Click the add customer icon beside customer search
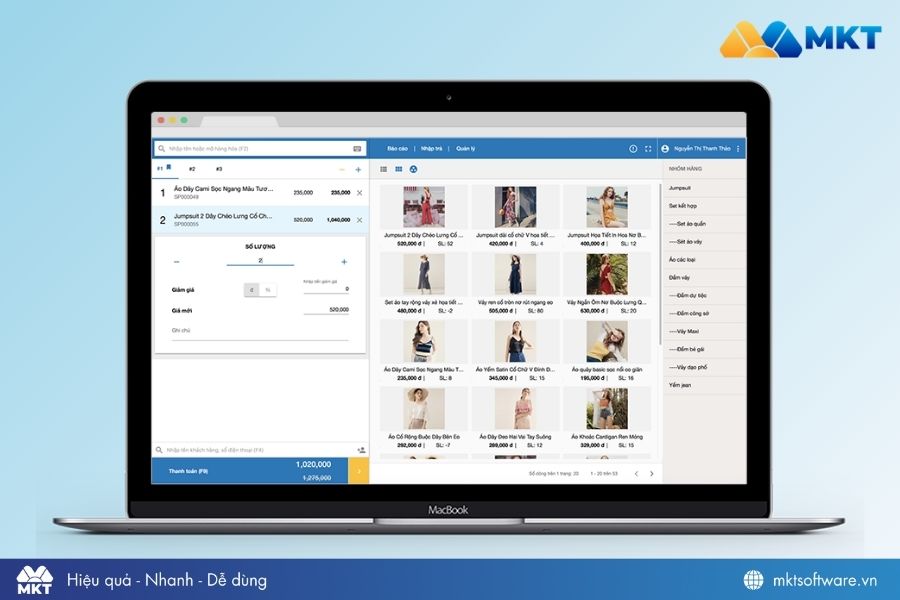900x600 pixels. (x=360, y=450)
